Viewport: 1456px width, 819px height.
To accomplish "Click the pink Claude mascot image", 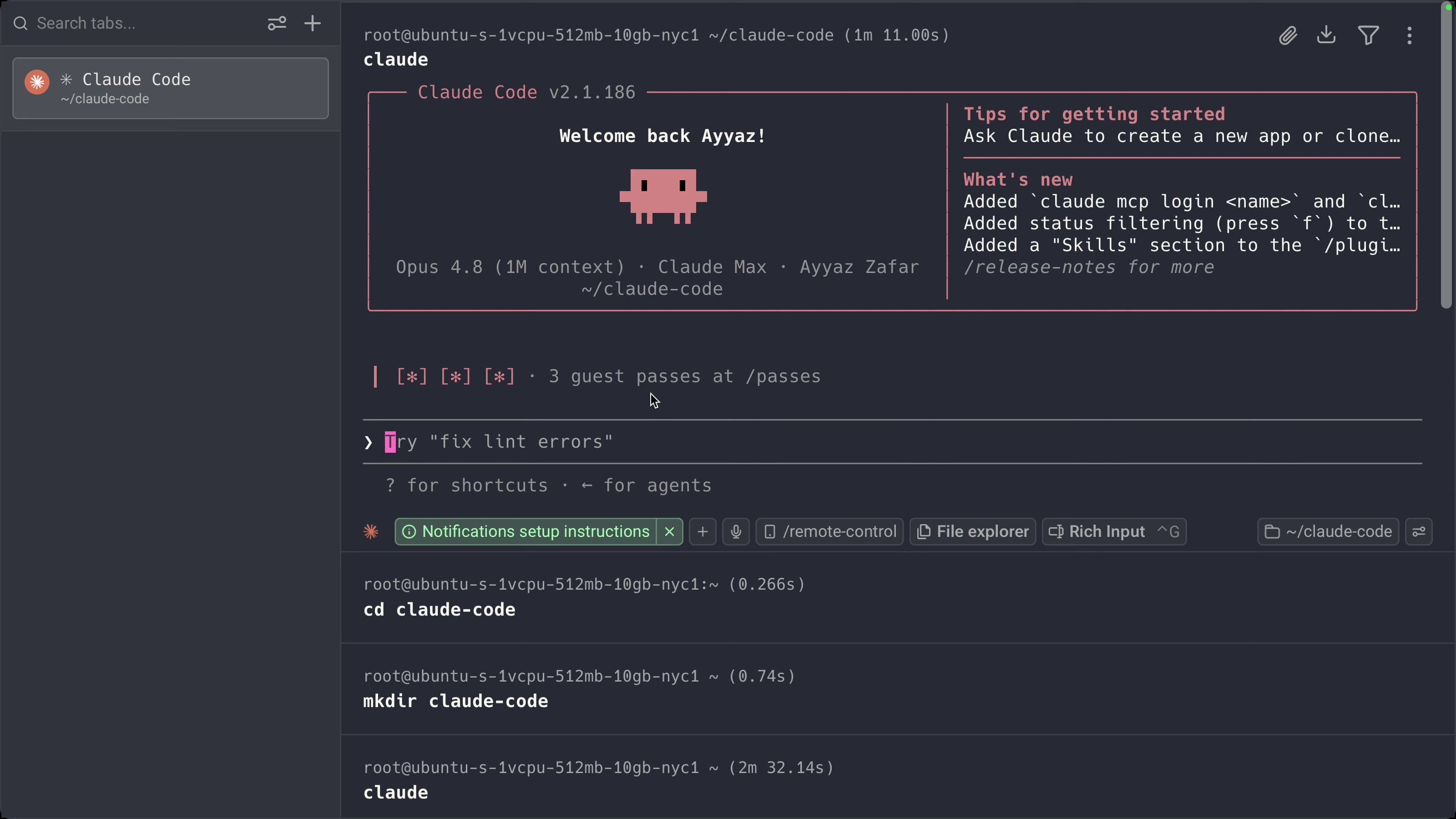I will coord(663,196).
